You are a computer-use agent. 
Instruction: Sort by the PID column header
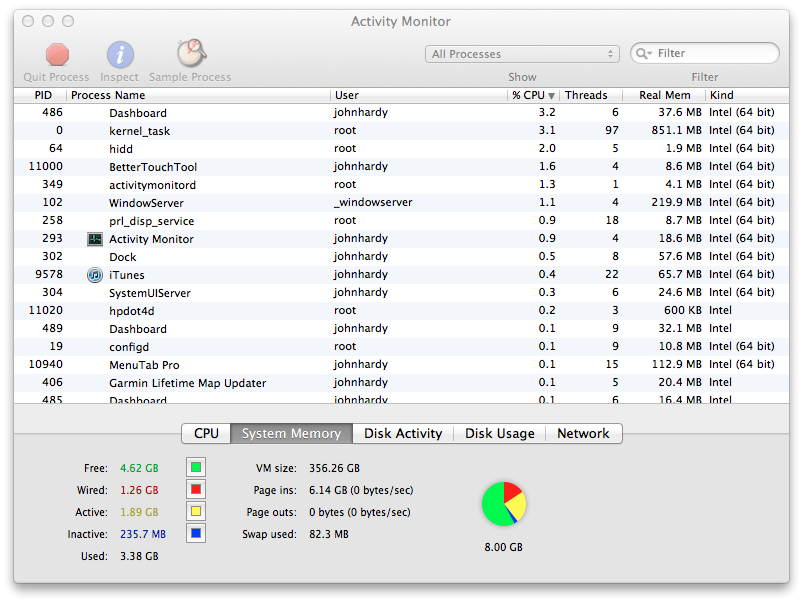[x=40, y=95]
